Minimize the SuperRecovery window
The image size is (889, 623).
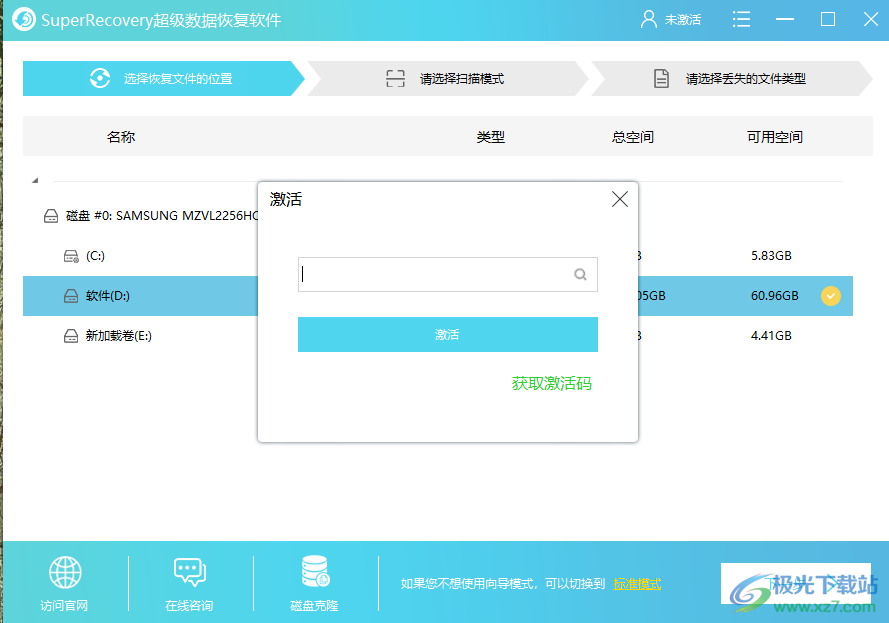point(785,19)
